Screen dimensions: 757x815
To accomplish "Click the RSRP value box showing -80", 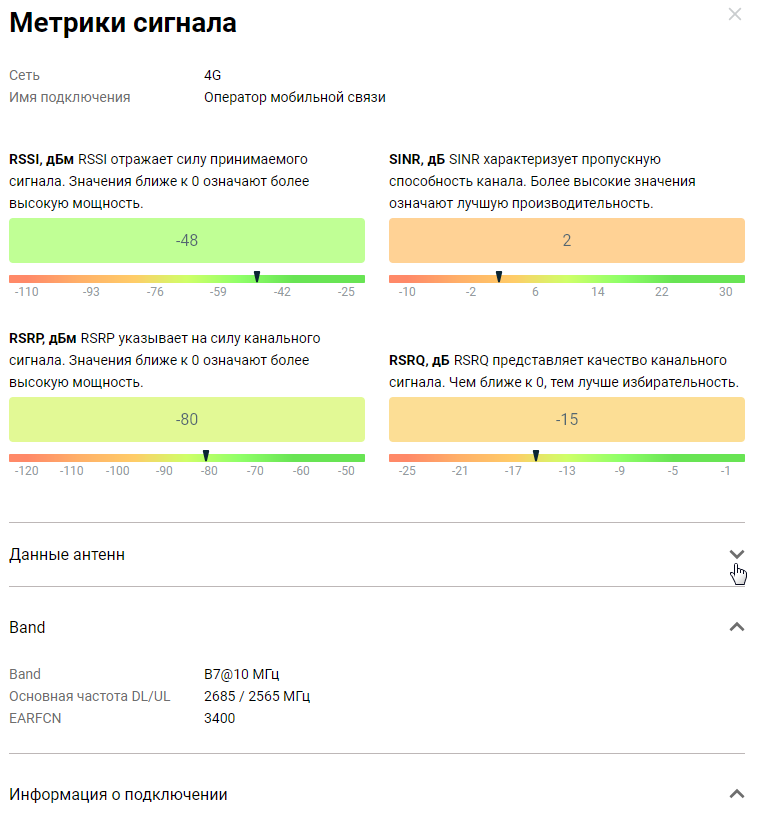I will tap(187, 420).
